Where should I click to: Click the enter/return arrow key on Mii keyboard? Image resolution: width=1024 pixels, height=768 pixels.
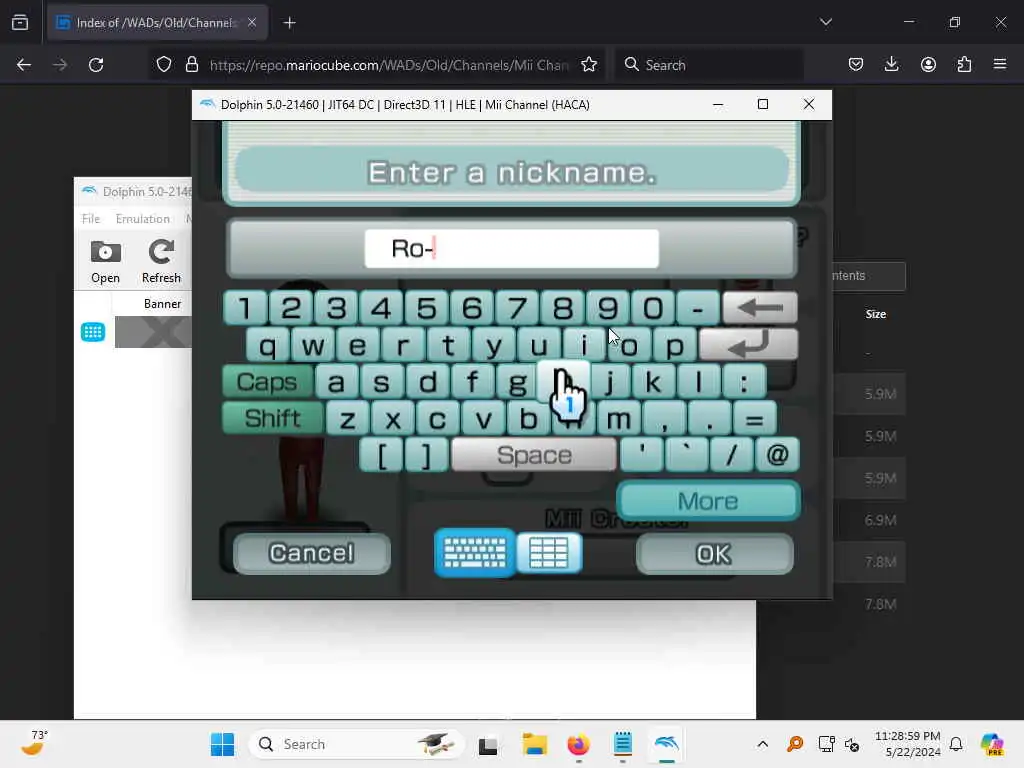(x=748, y=344)
